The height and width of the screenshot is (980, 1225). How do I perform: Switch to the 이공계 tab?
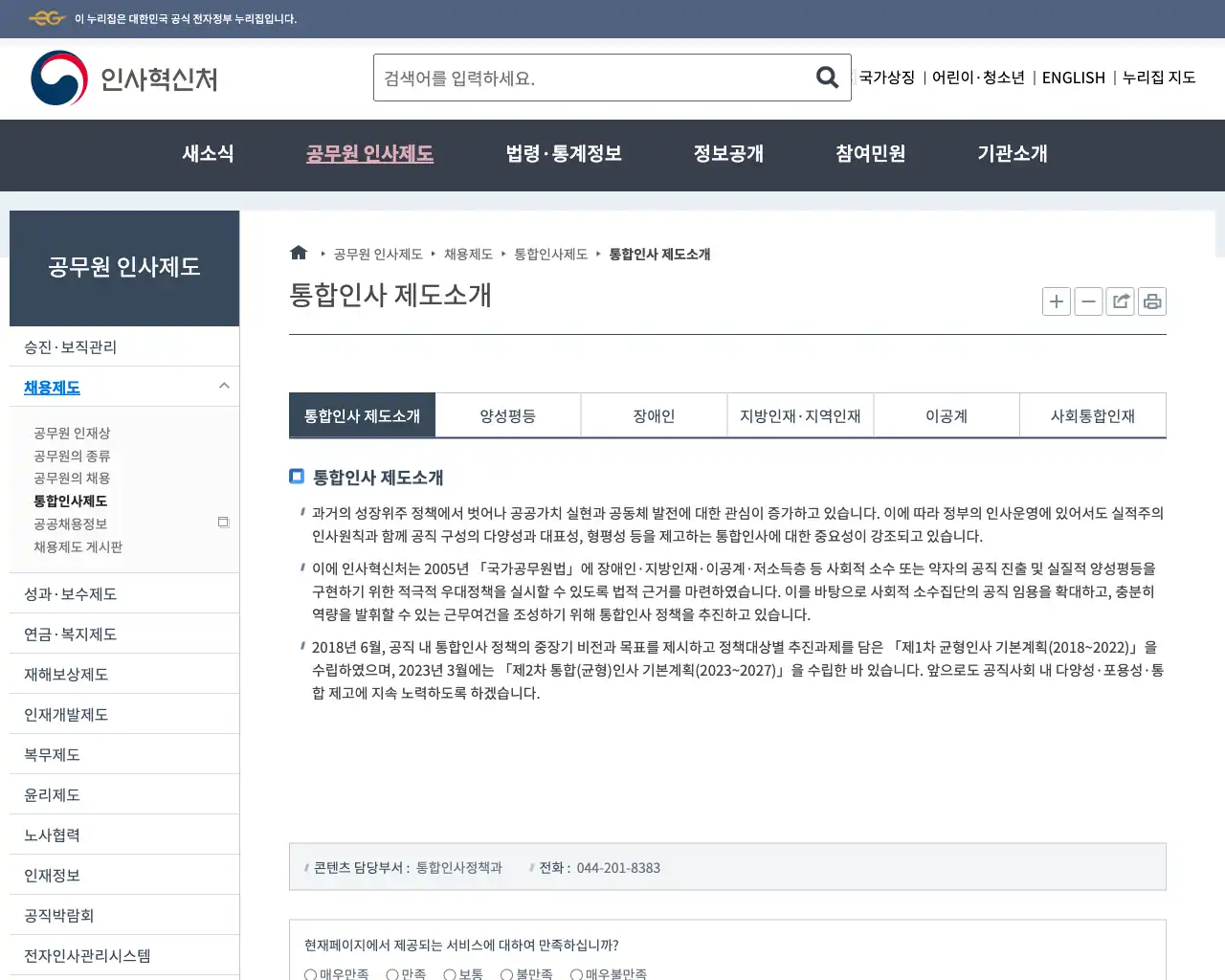click(947, 415)
